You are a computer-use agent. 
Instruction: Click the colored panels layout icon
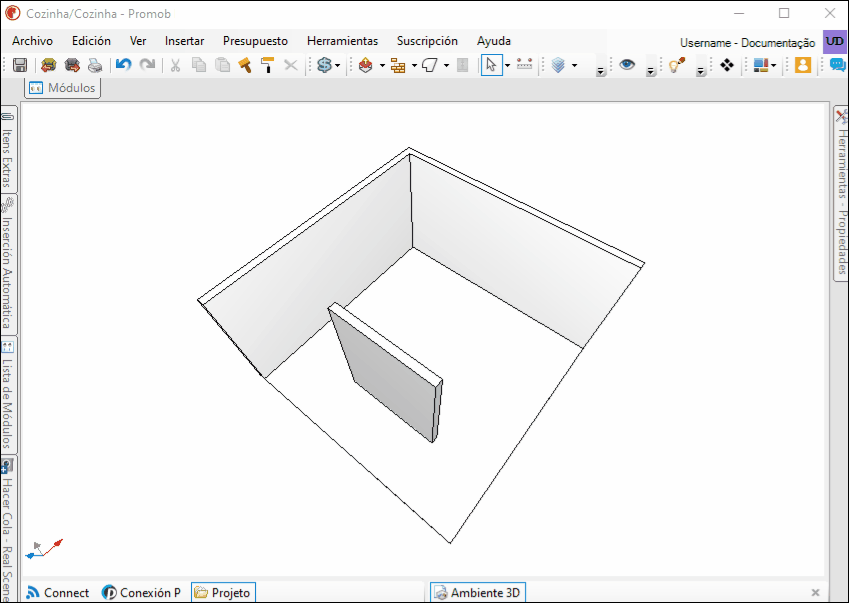(761, 65)
